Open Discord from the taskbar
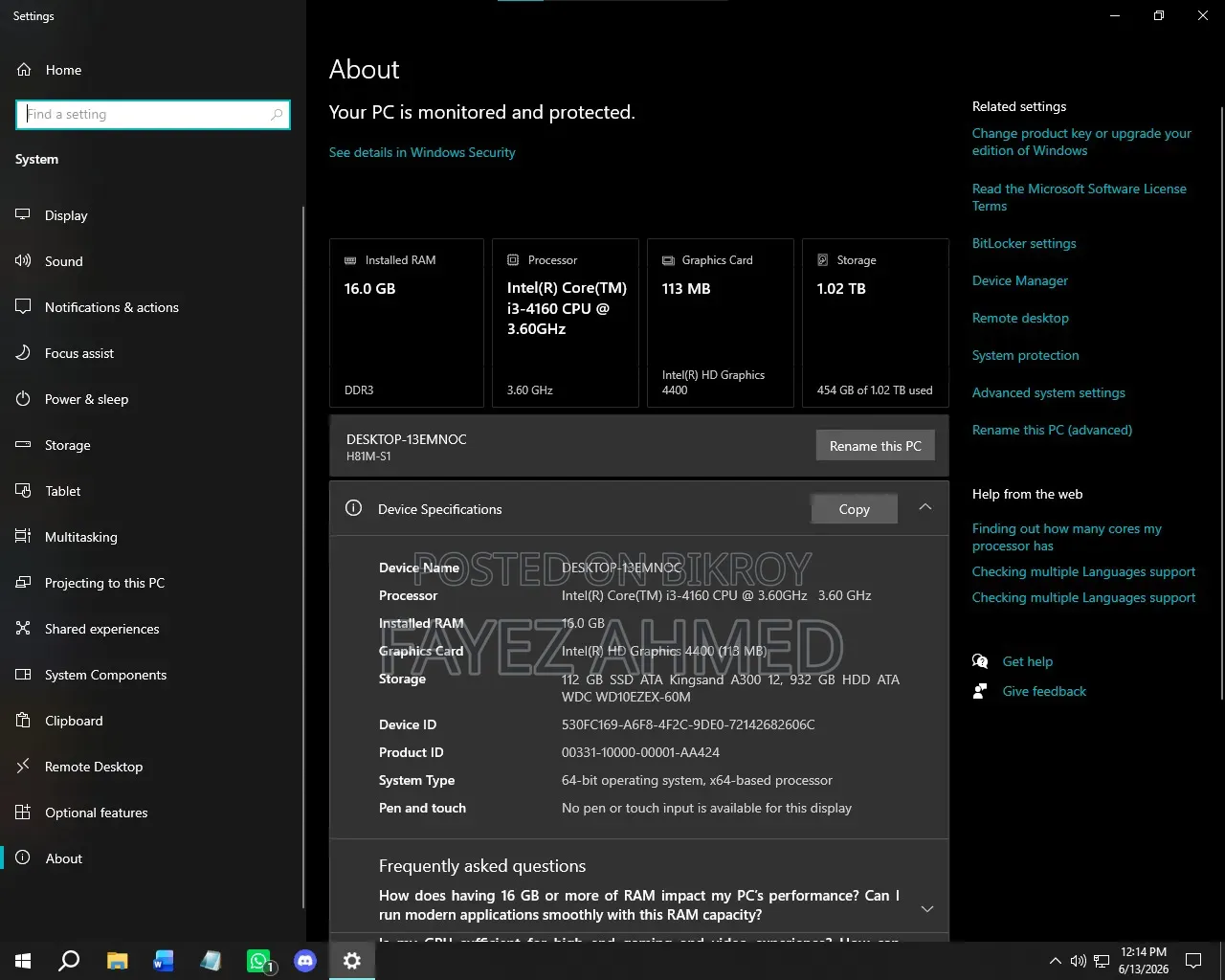The width and height of the screenshot is (1225, 980). point(305,961)
